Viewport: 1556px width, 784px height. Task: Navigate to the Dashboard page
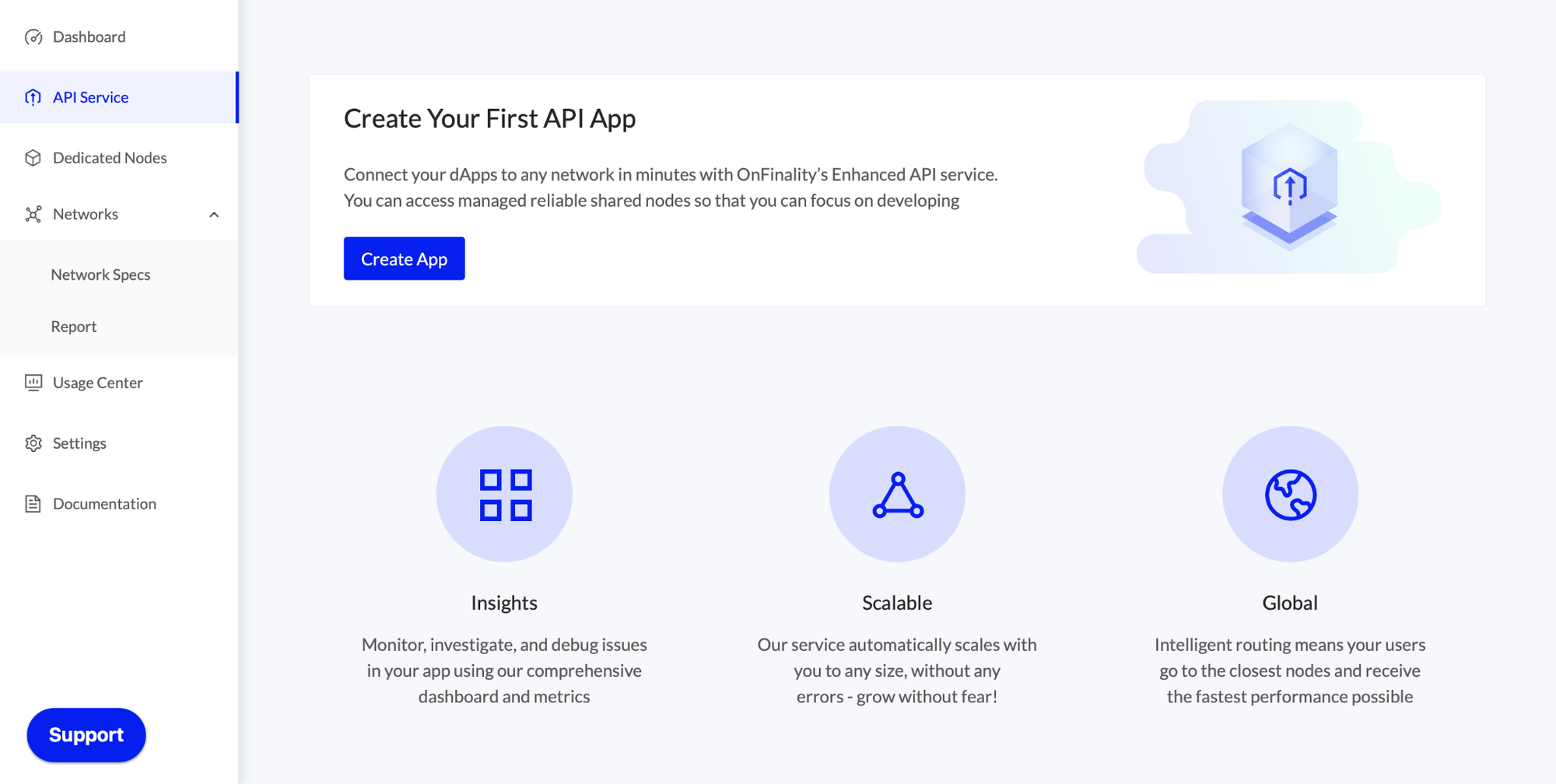click(x=89, y=37)
